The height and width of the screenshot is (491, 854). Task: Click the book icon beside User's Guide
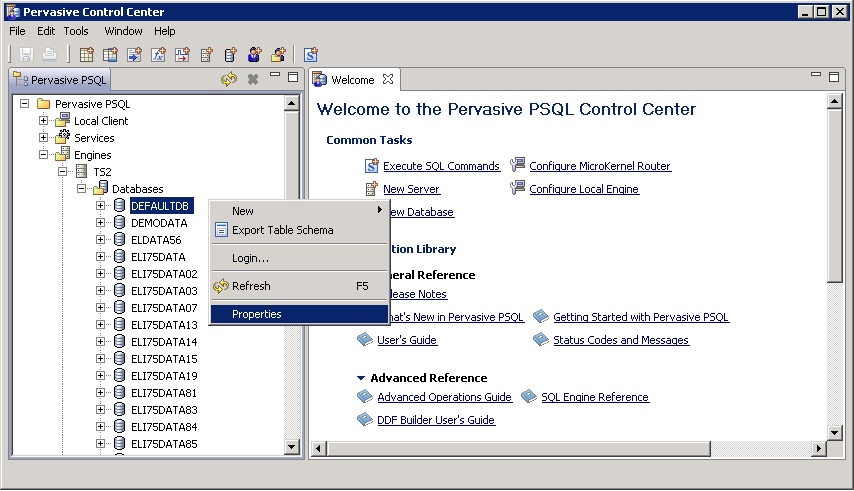click(x=364, y=340)
